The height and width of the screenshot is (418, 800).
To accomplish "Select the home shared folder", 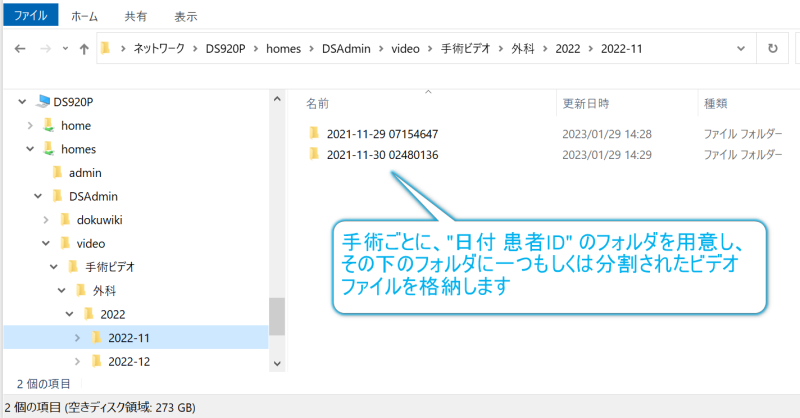I will click(x=76, y=126).
